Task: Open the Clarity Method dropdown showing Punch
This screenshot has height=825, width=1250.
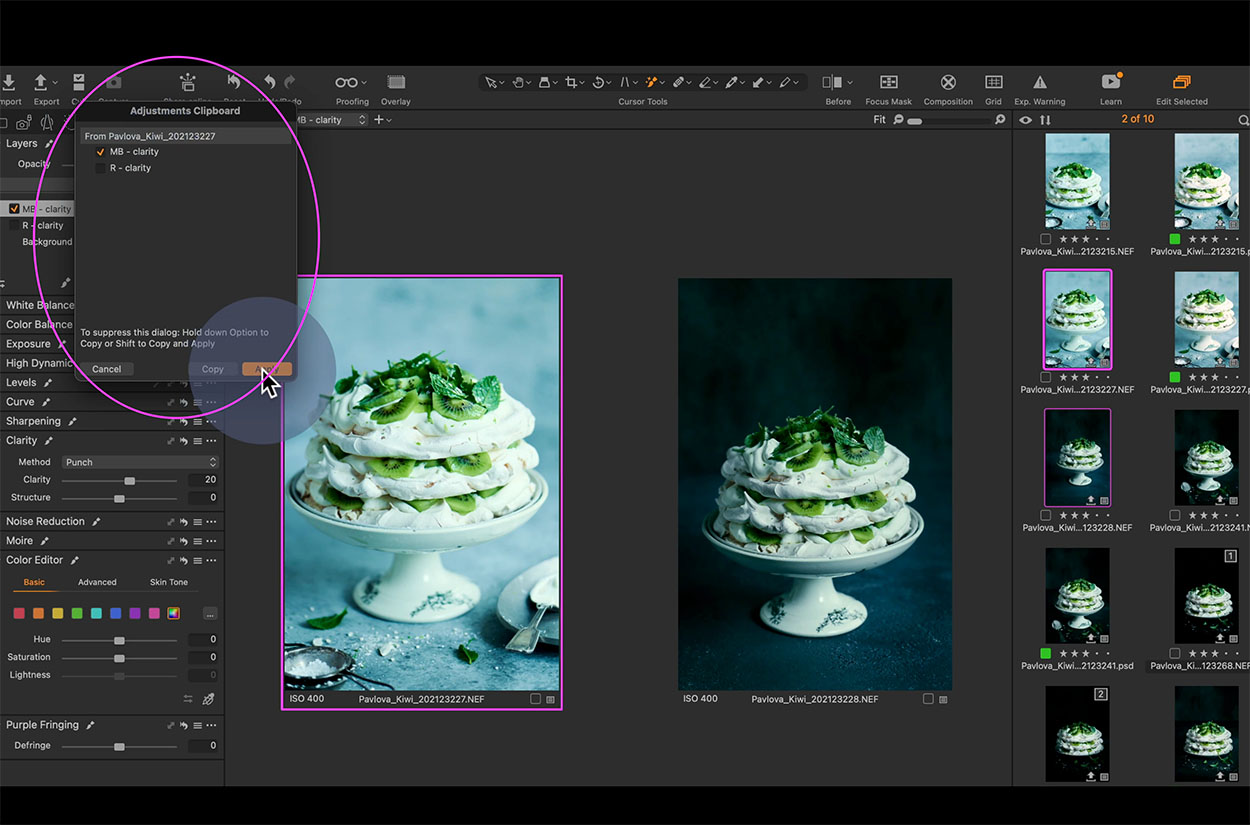Action: tap(140, 461)
